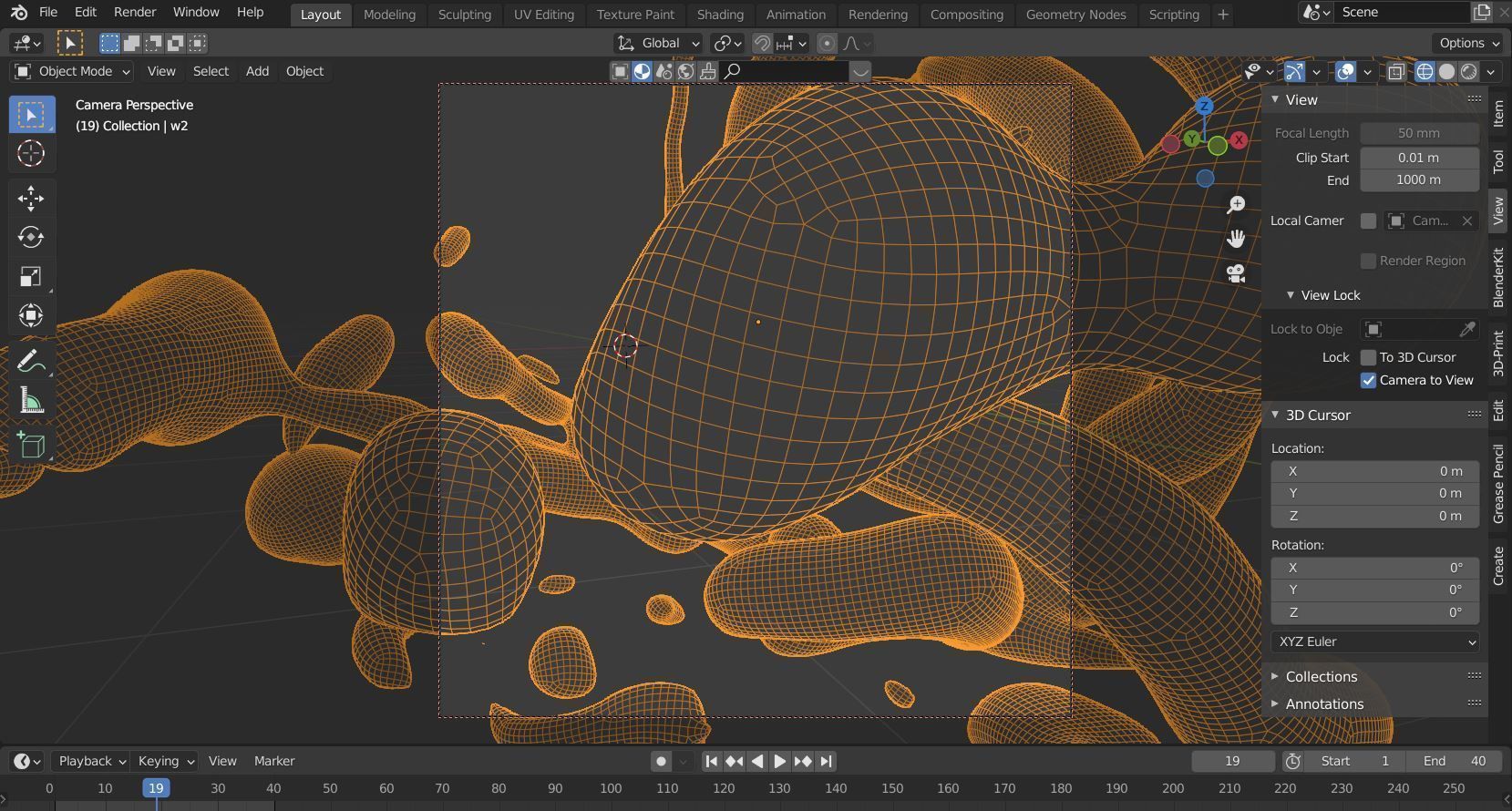Toggle the Local Camera checkbox

tap(1368, 221)
